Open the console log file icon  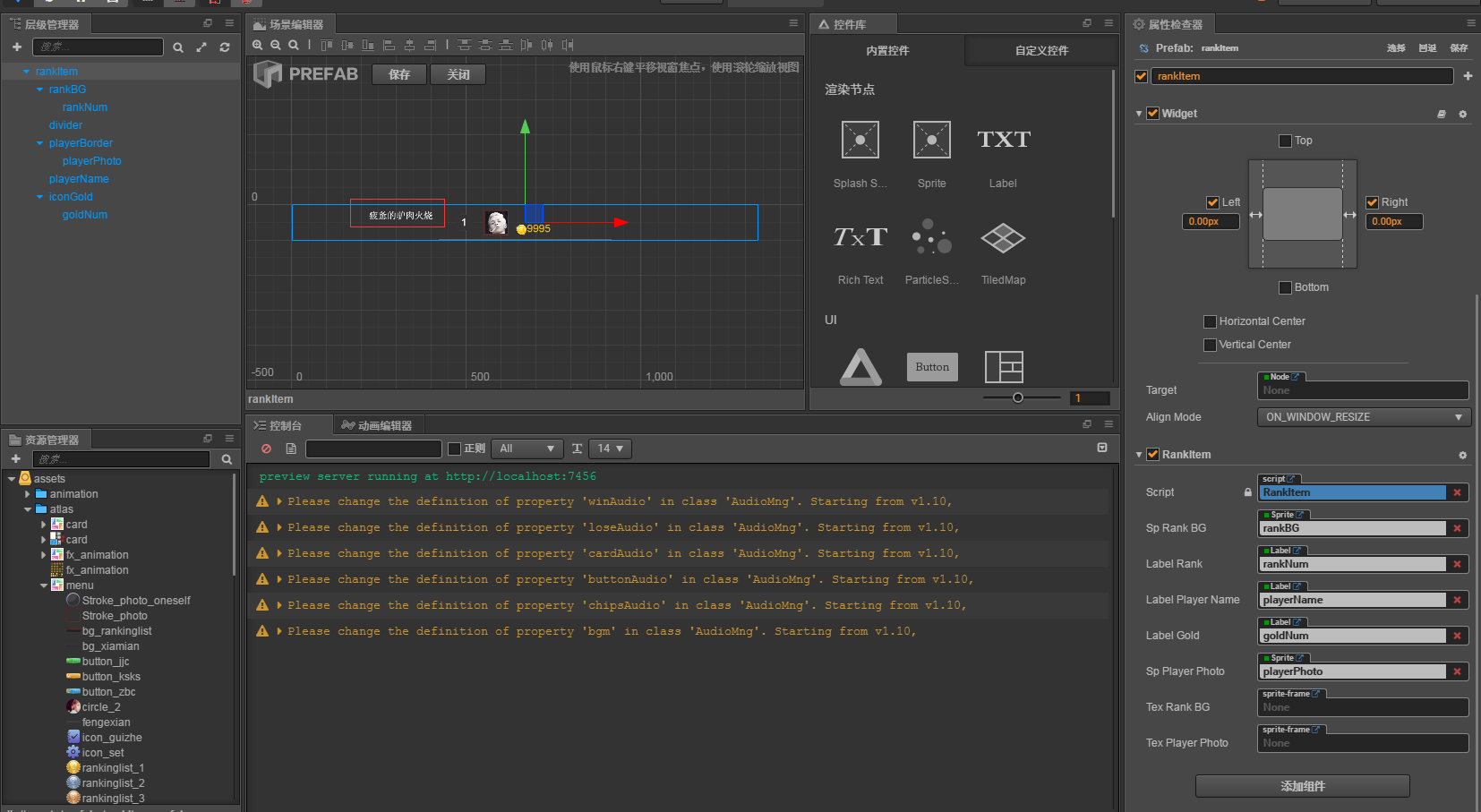click(x=291, y=449)
